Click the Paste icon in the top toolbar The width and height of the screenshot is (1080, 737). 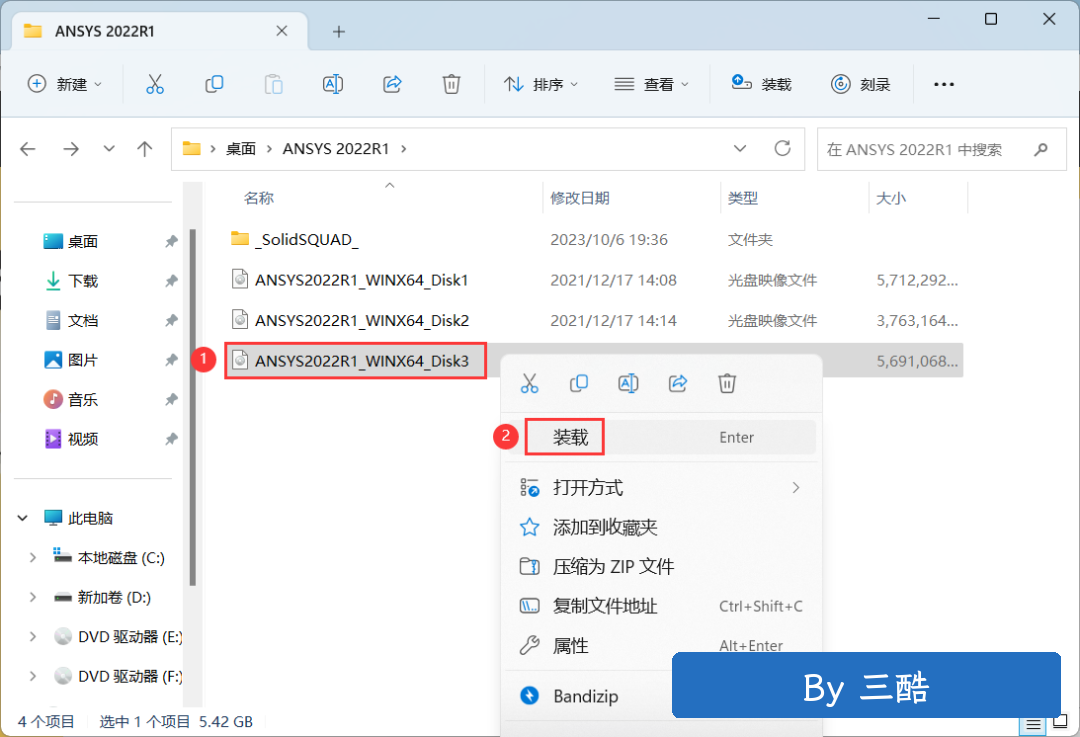click(273, 84)
